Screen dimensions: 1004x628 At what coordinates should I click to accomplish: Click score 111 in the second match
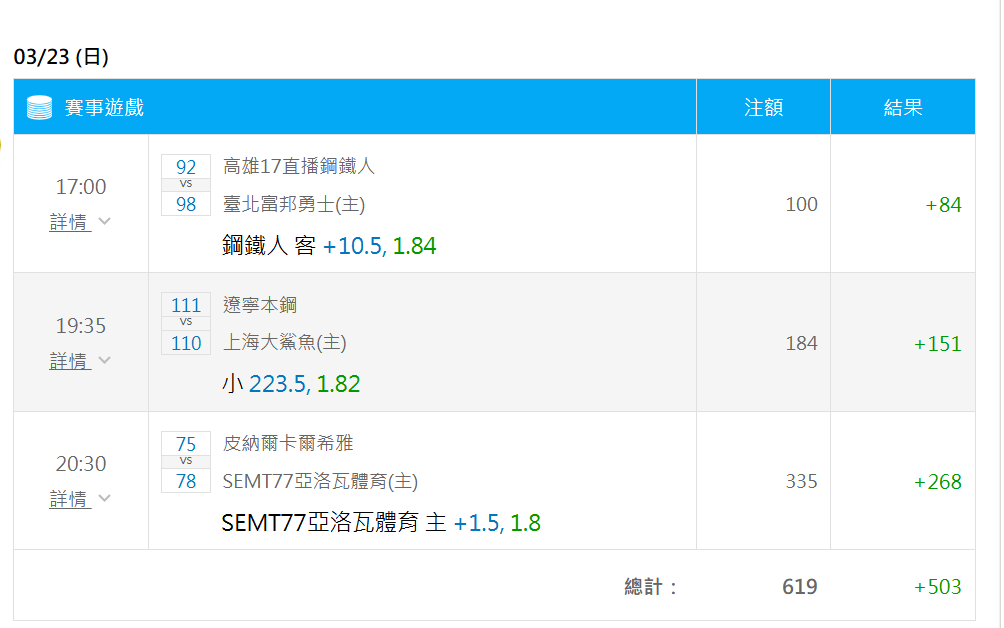pos(186,305)
